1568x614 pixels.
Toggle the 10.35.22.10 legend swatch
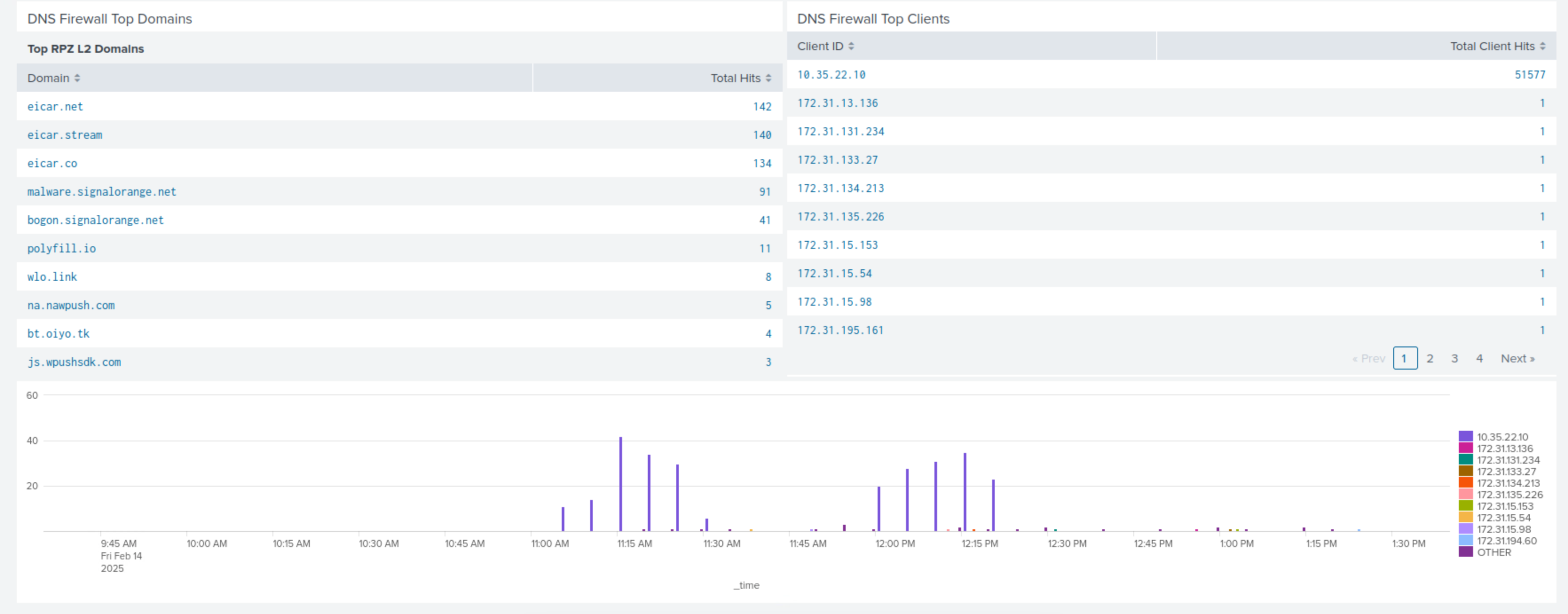[x=1466, y=436]
